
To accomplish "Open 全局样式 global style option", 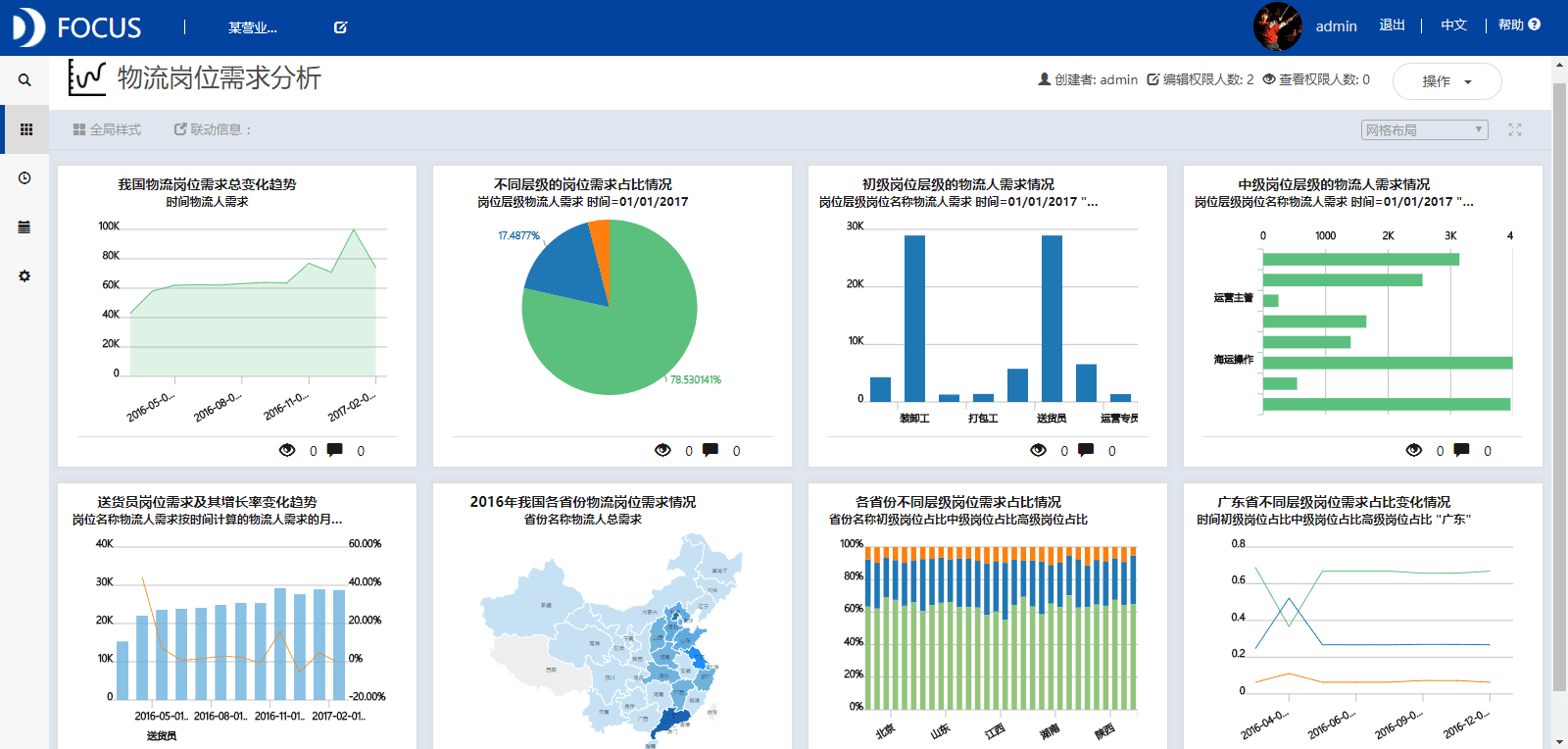I will tap(107, 129).
